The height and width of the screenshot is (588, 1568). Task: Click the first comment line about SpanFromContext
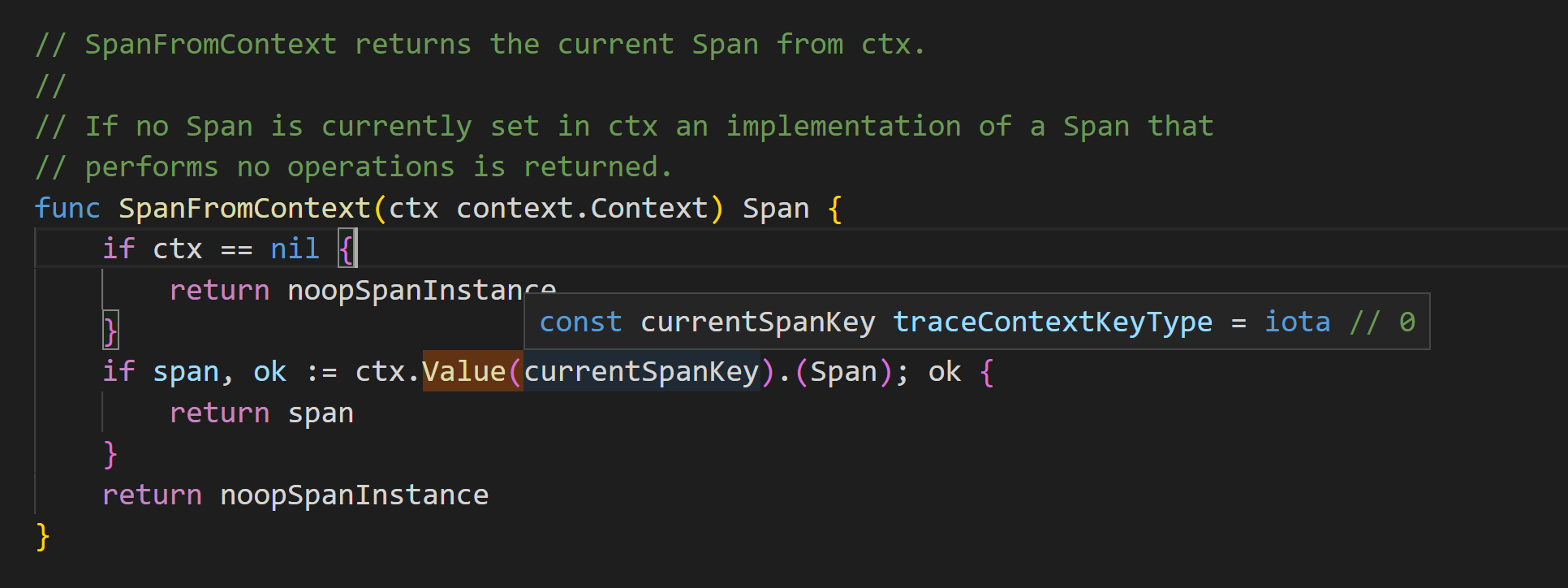tap(480, 45)
